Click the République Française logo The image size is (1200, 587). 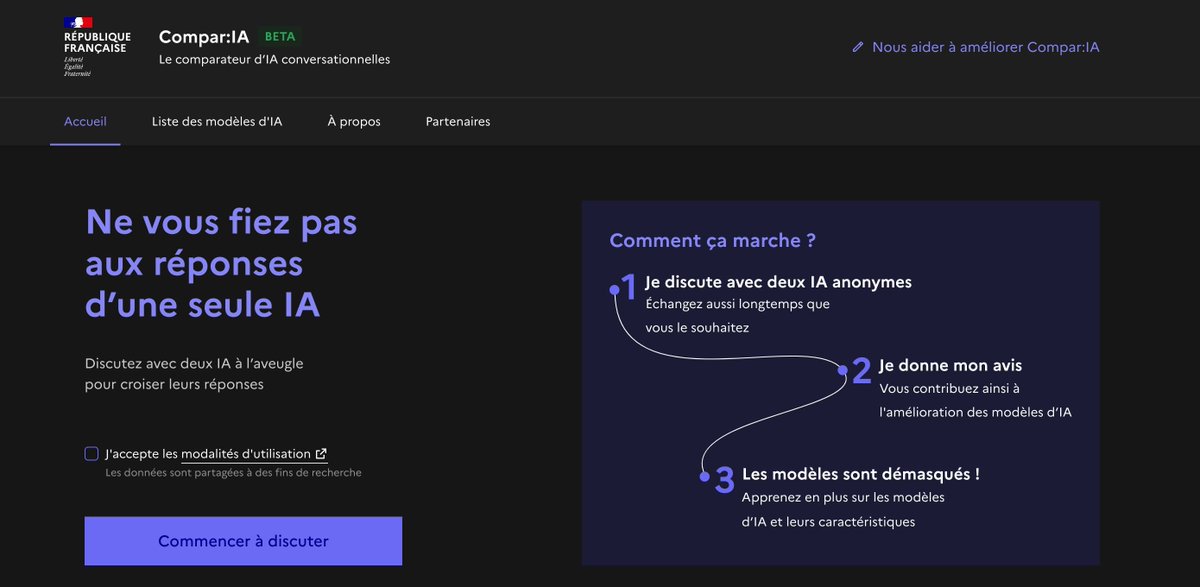point(95,47)
